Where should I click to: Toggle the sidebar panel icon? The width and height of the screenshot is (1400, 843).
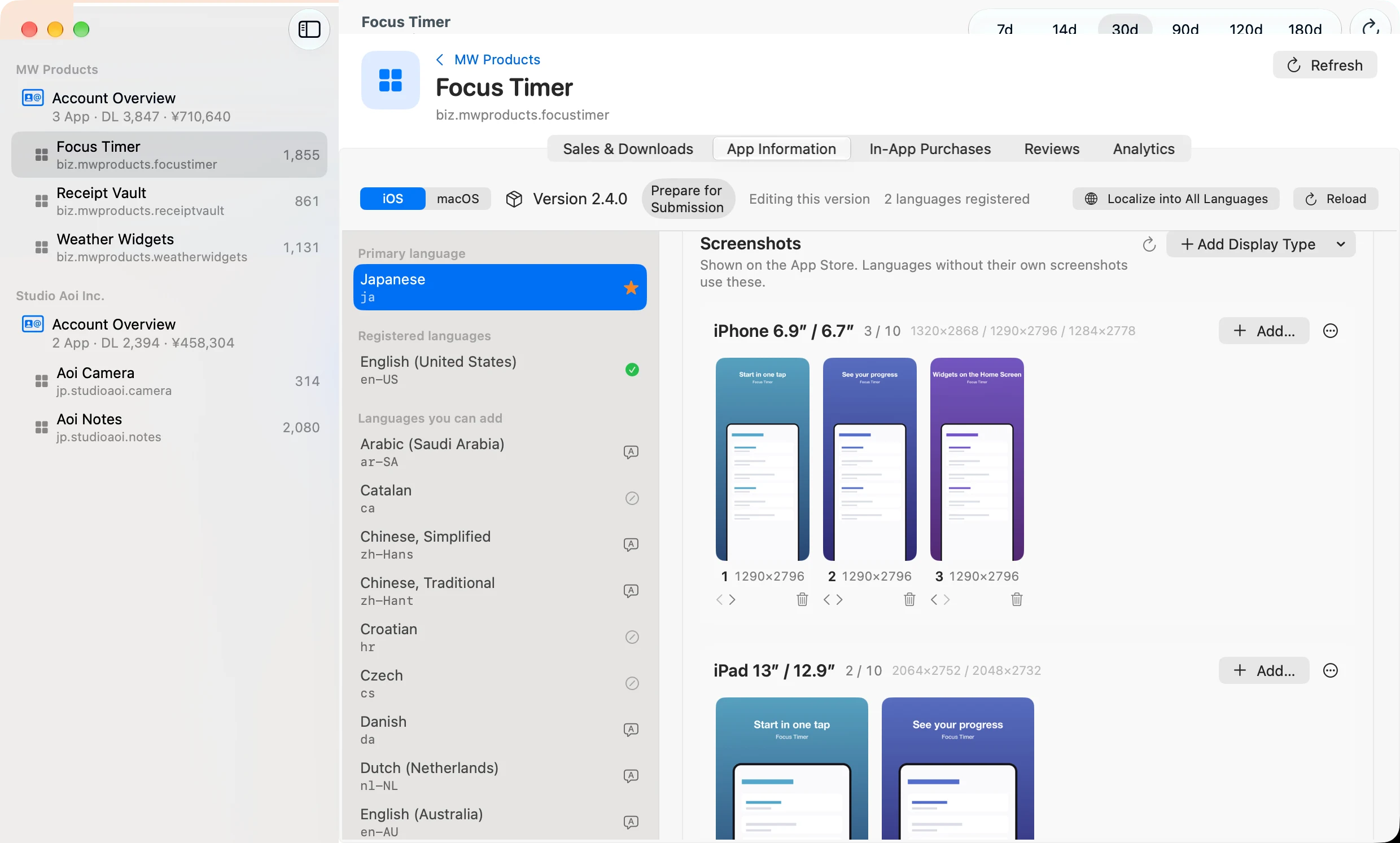[309, 29]
